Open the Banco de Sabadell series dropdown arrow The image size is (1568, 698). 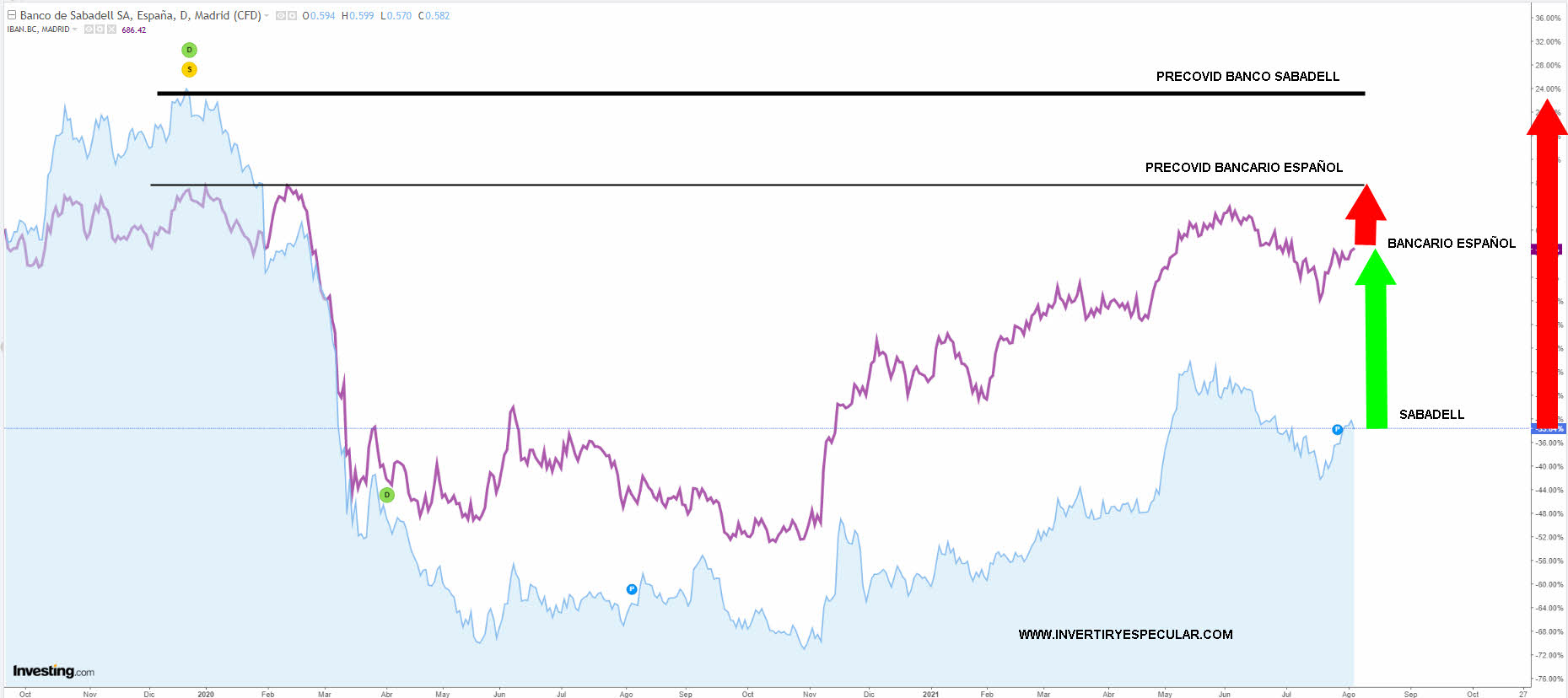coord(267,16)
